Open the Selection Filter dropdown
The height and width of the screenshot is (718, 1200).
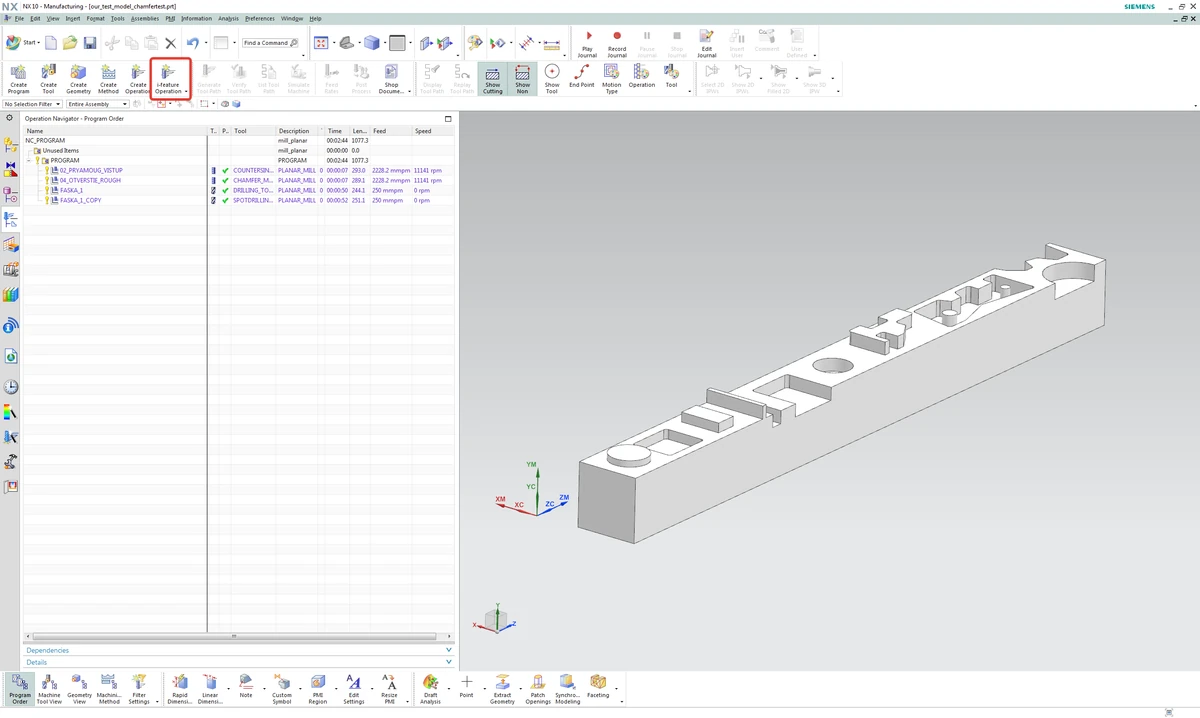pos(33,104)
